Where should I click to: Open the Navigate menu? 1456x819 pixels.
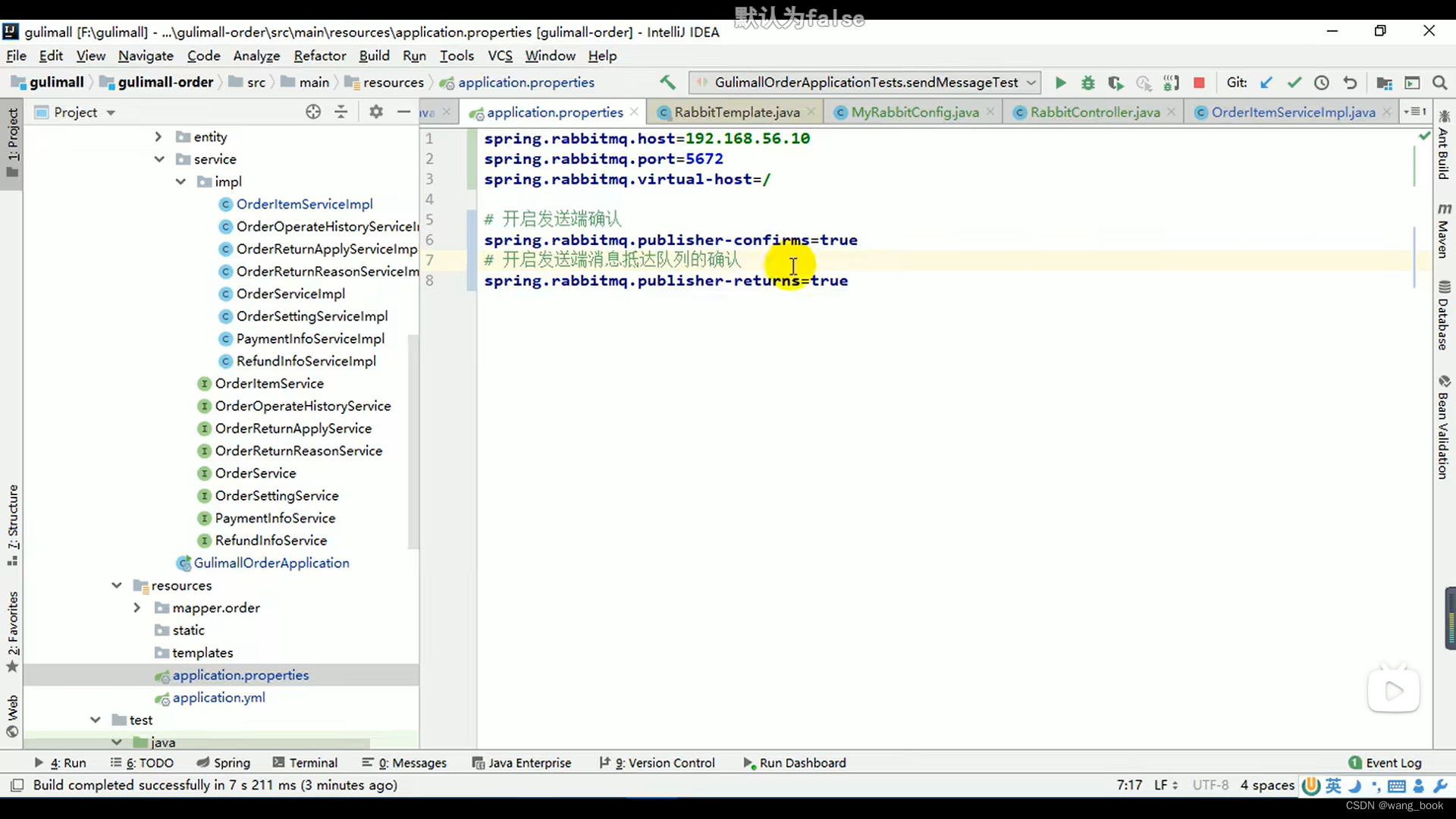point(146,55)
